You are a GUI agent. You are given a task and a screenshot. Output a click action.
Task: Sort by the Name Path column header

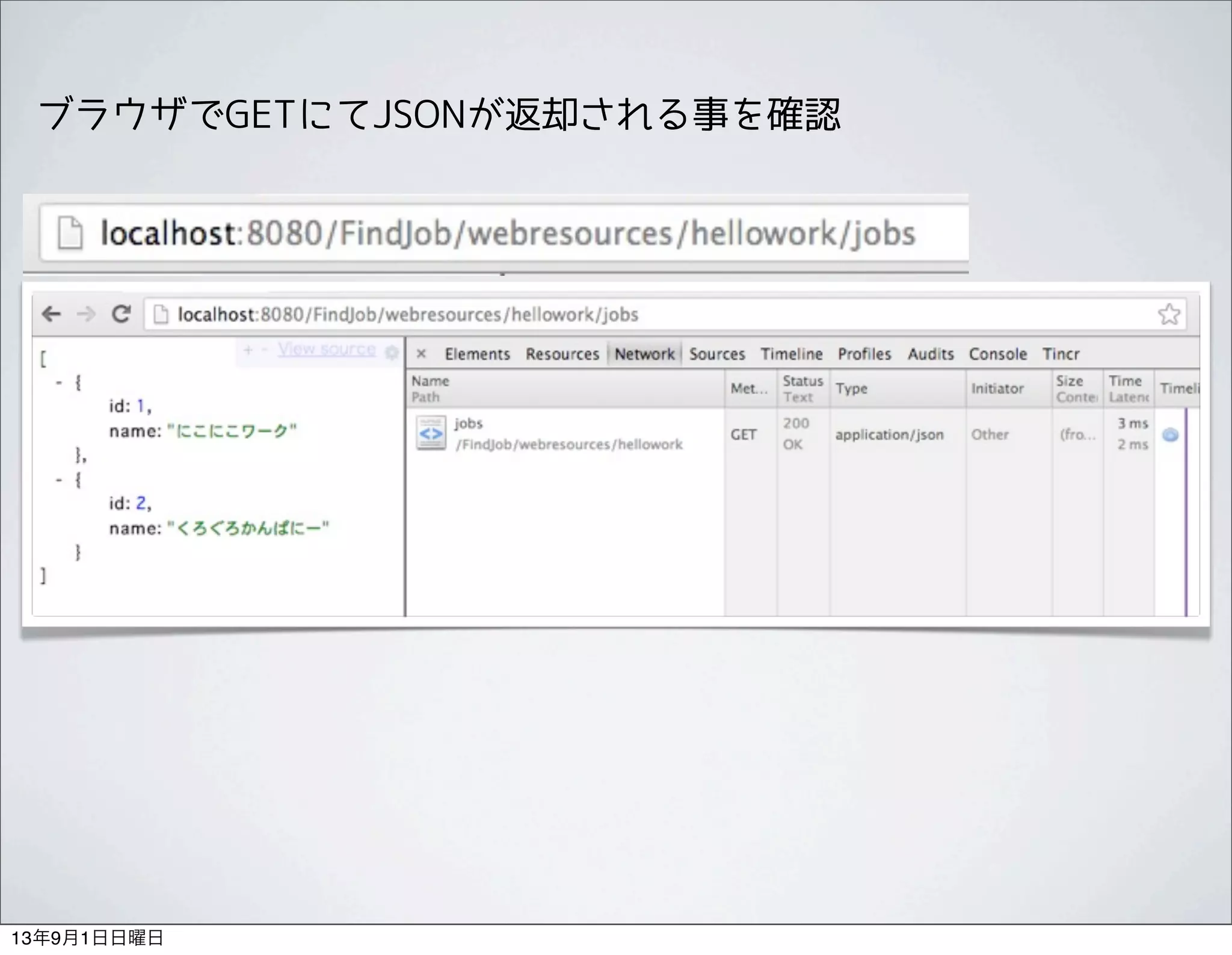tap(565, 389)
